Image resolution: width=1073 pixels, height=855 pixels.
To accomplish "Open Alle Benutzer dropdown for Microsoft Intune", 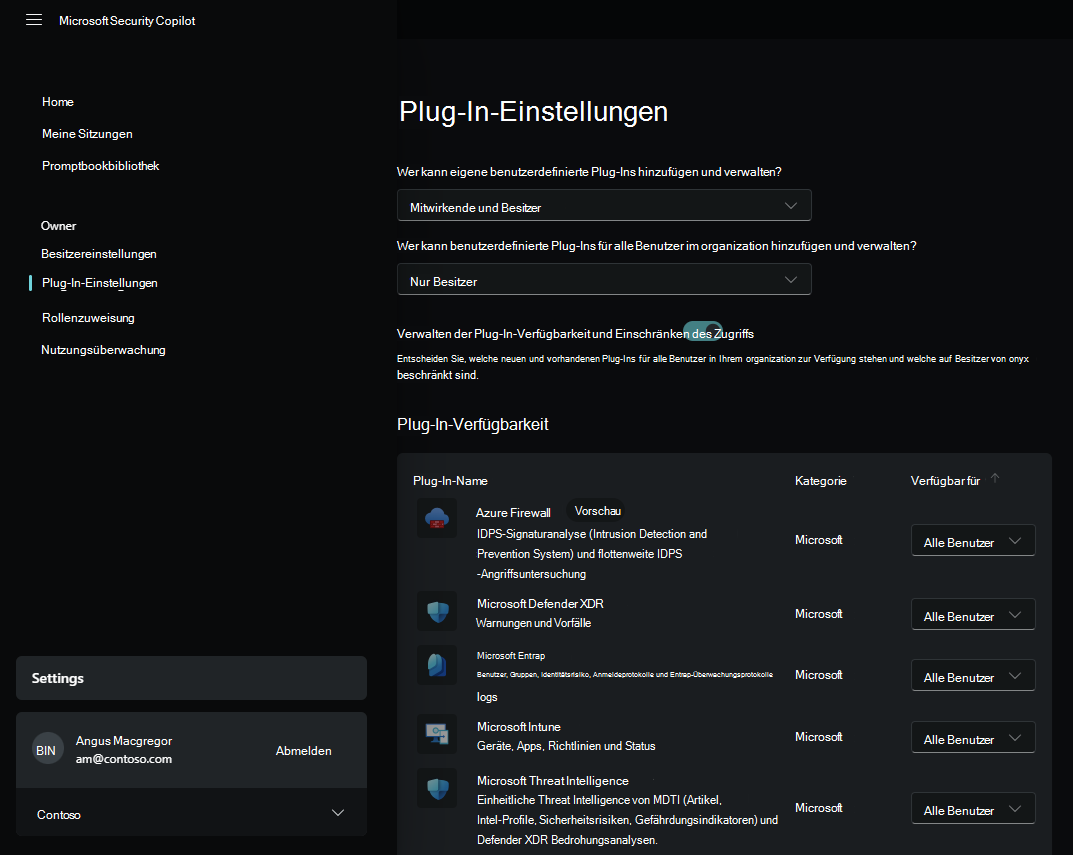I will [972, 737].
